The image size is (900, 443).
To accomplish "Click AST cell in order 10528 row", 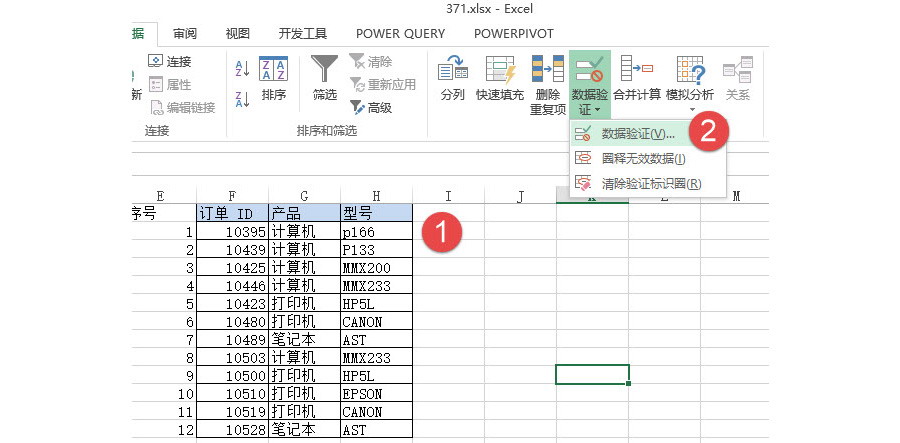I will point(376,429).
